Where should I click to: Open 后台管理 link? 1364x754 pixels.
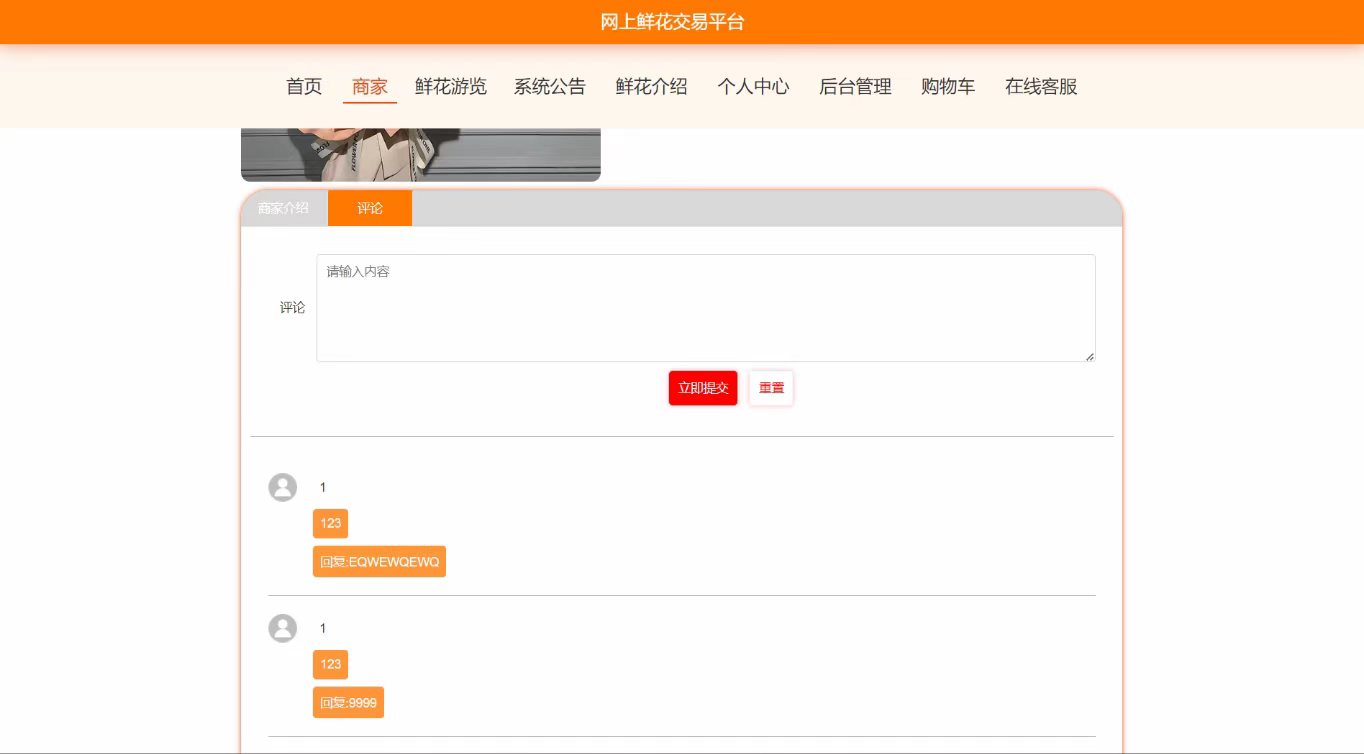[855, 87]
